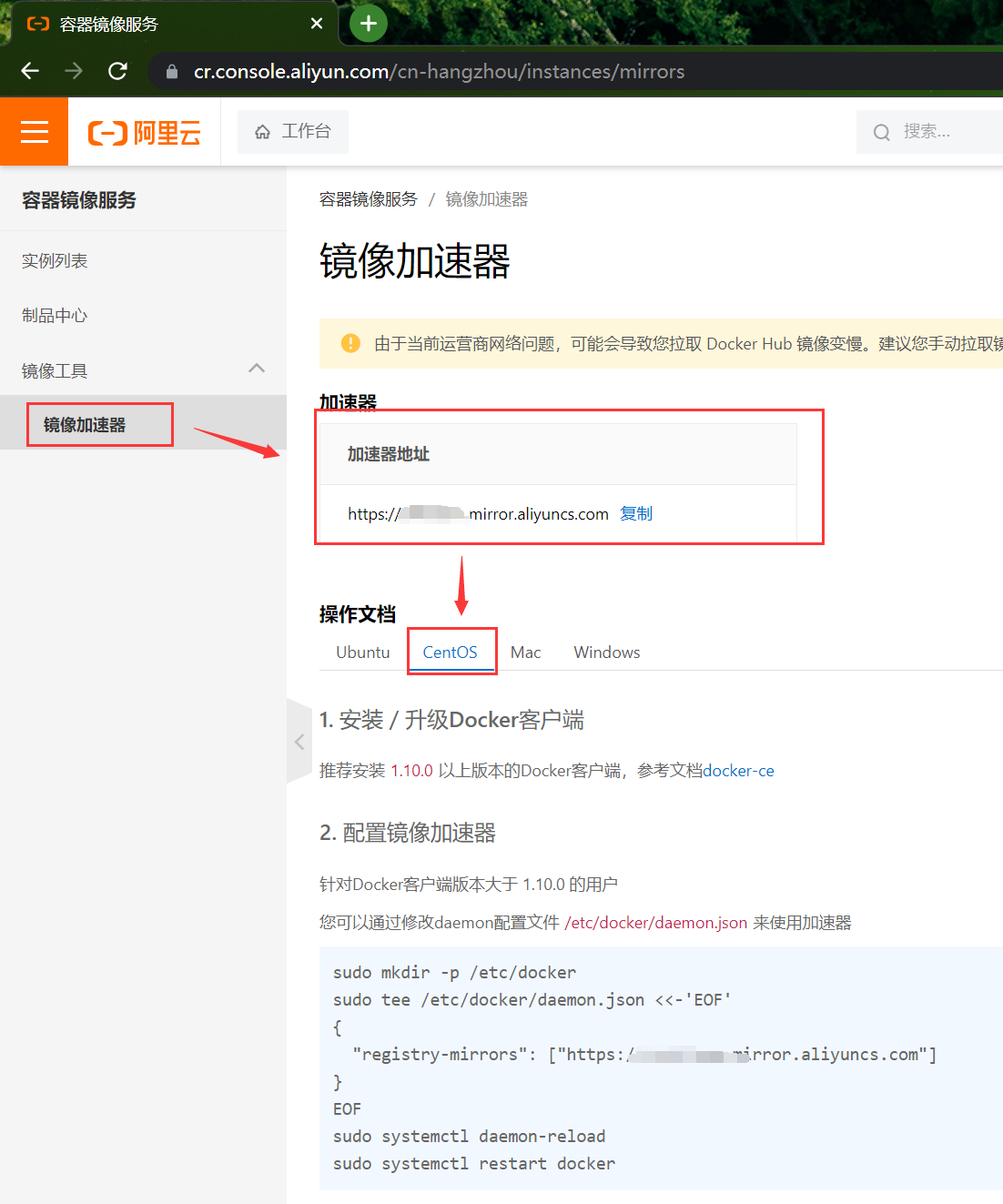Click the 容器镜像服务 sidebar heading

79,200
